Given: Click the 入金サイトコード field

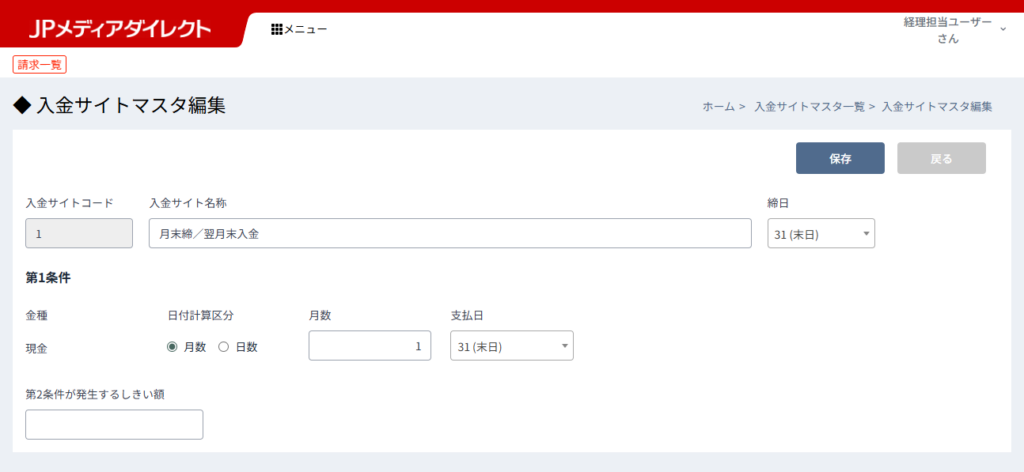Looking at the screenshot, I should [79, 234].
